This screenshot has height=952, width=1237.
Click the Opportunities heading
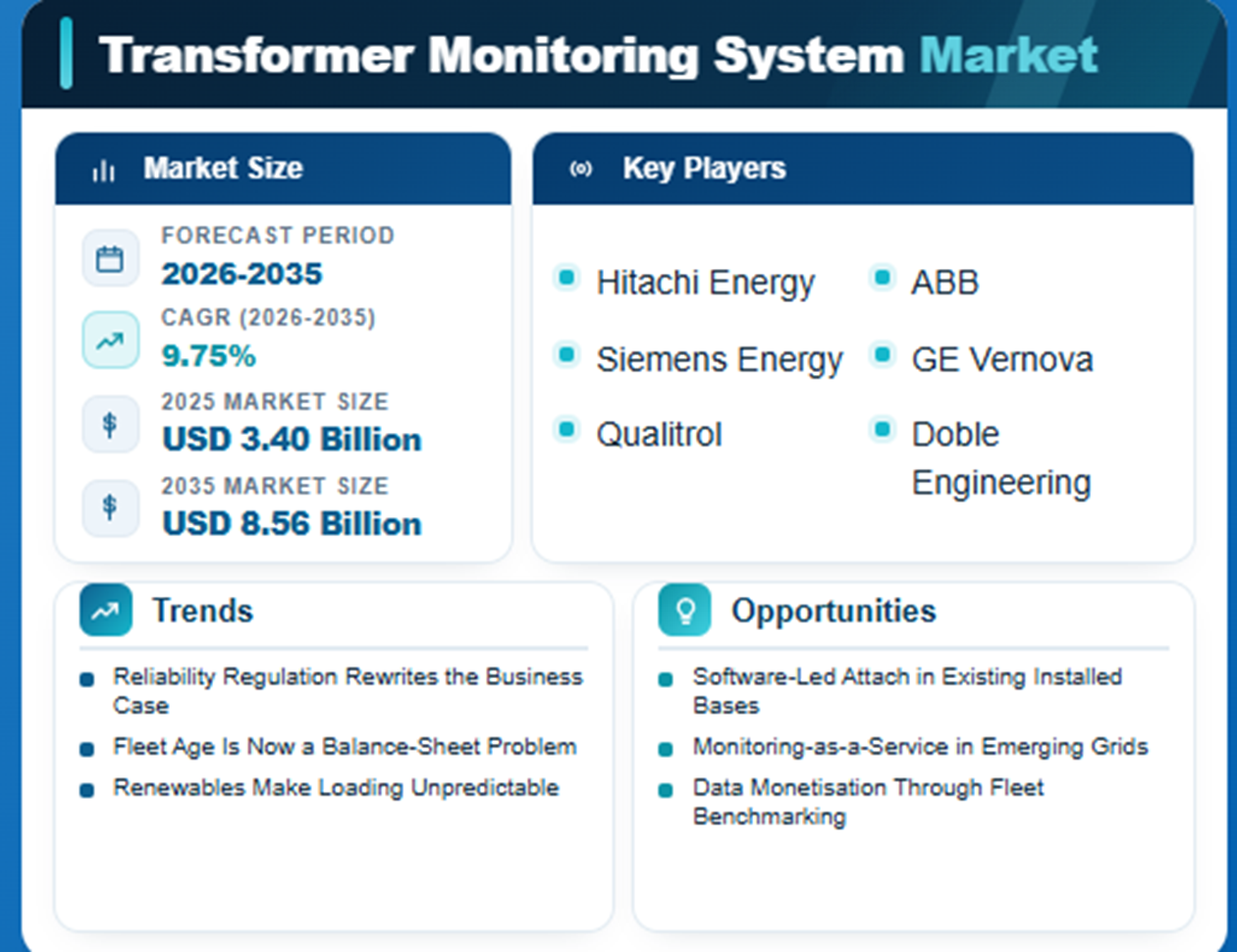[x=834, y=610]
